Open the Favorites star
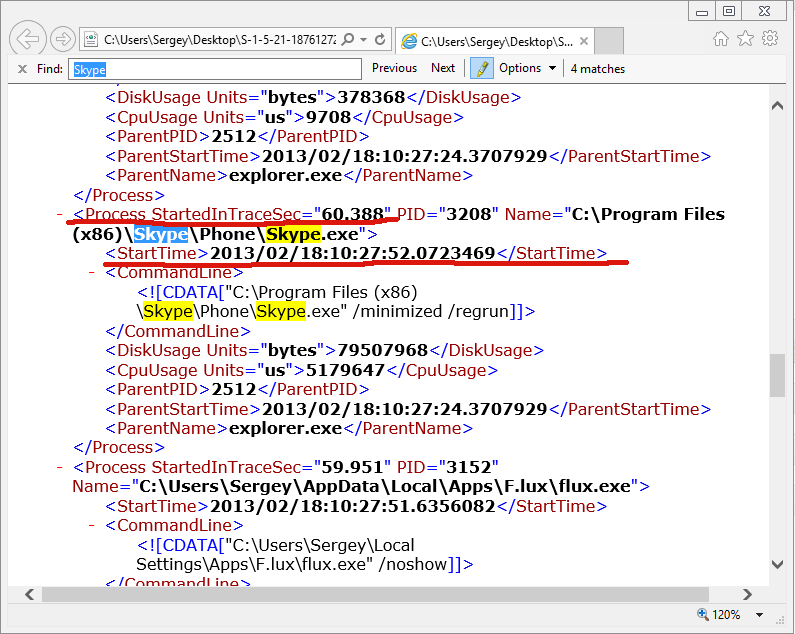 (x=745, y=38)
